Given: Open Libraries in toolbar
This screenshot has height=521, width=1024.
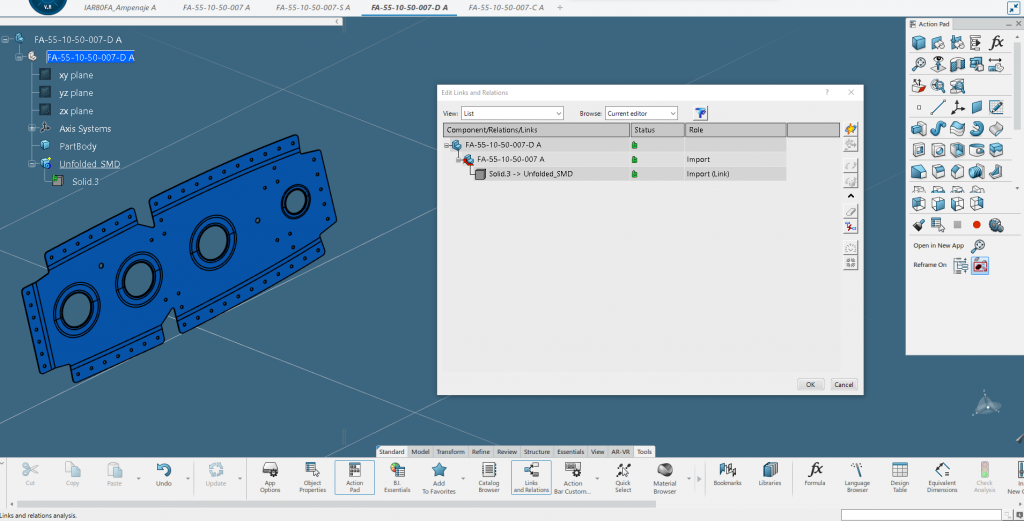Looking at the screenshot, I should 770,475.
